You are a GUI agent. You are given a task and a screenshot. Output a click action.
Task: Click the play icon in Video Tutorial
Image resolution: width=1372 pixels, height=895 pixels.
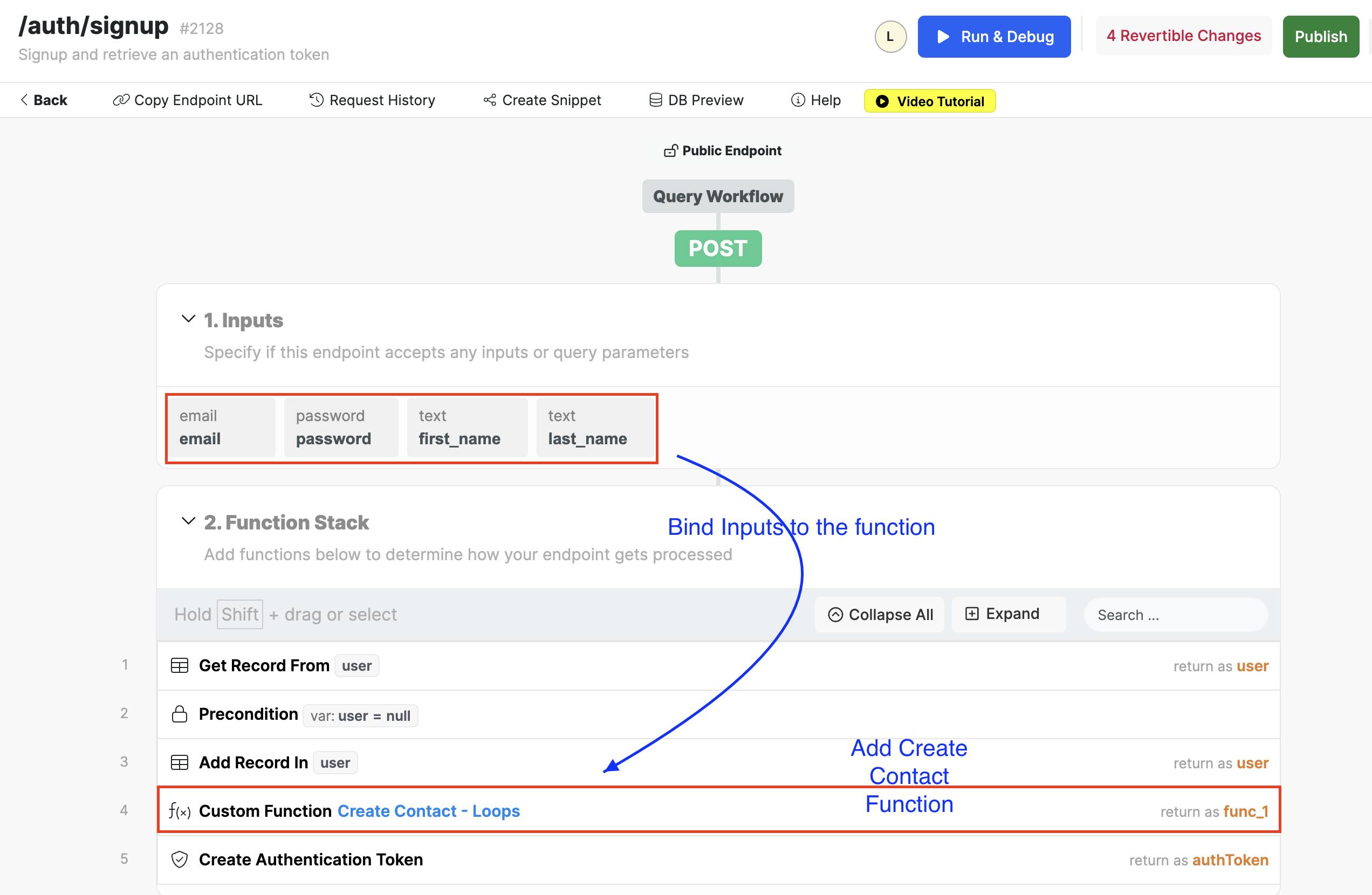click(x=882, y=101)
